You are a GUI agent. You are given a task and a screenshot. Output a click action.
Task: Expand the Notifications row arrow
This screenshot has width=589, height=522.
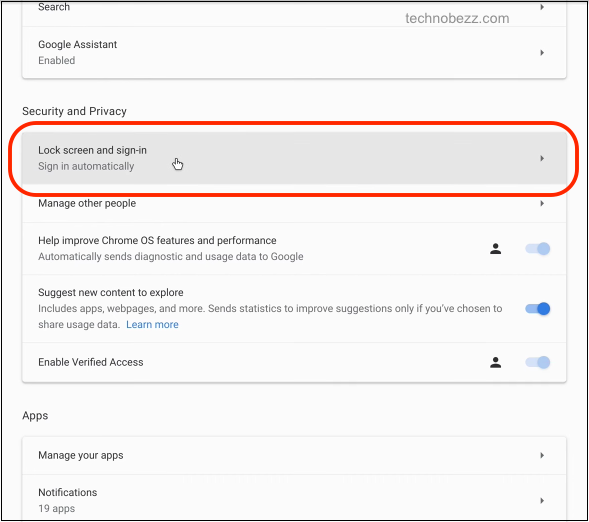542,501
